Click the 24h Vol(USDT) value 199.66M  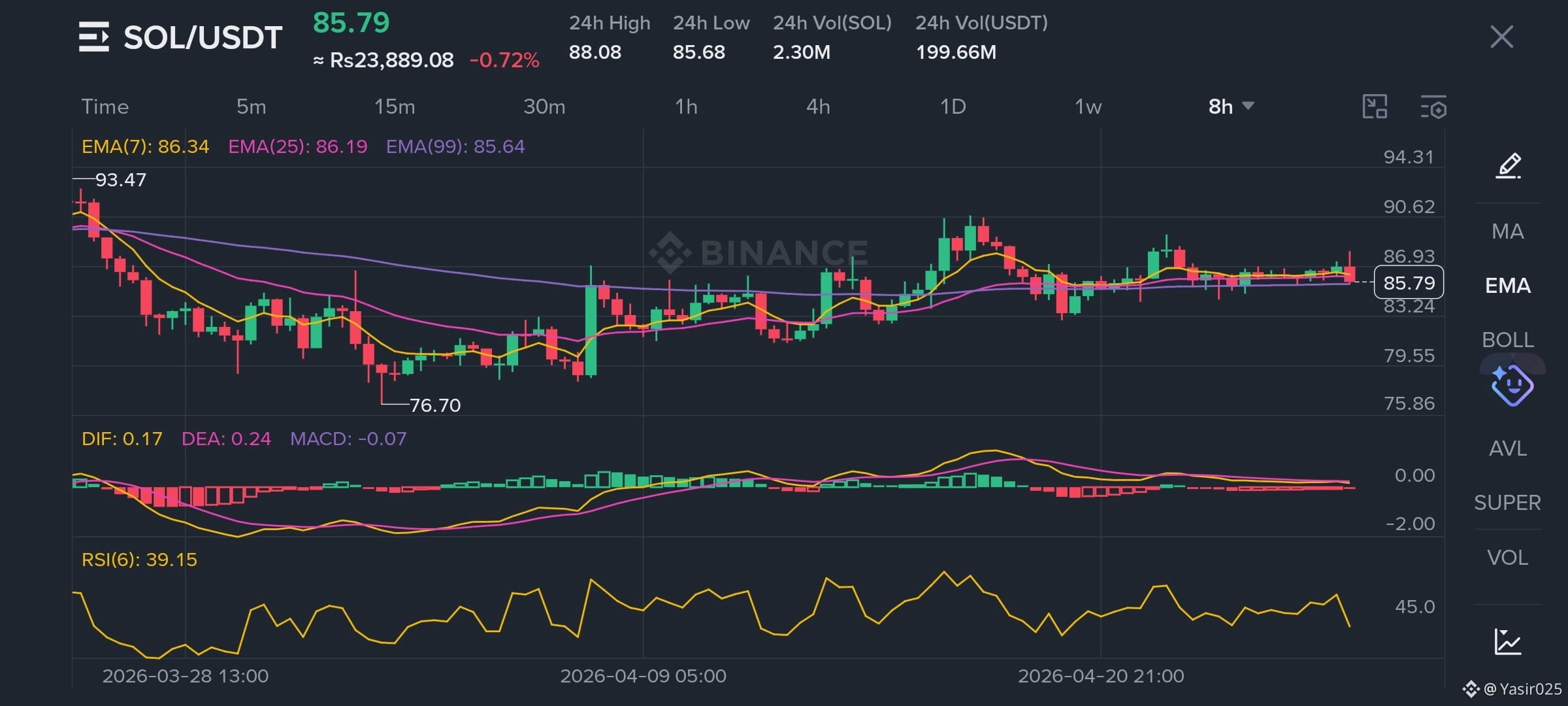coord(956,52)
